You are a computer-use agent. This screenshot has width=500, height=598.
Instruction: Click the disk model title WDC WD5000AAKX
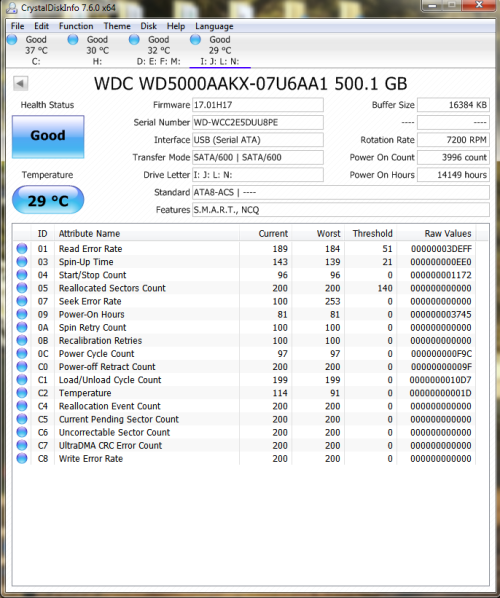click(251, 84)
